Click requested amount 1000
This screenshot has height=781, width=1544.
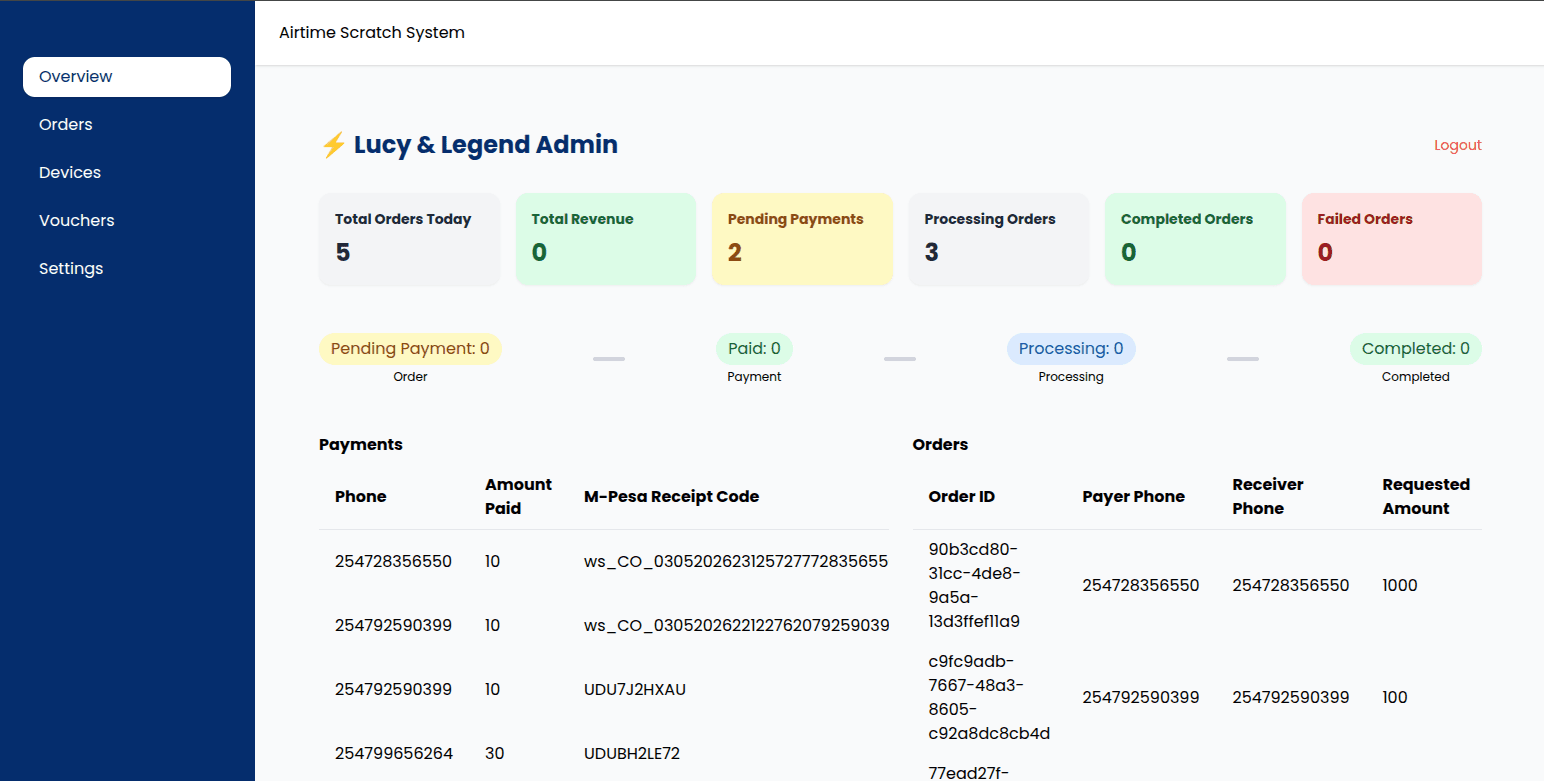coord(1400,586)
